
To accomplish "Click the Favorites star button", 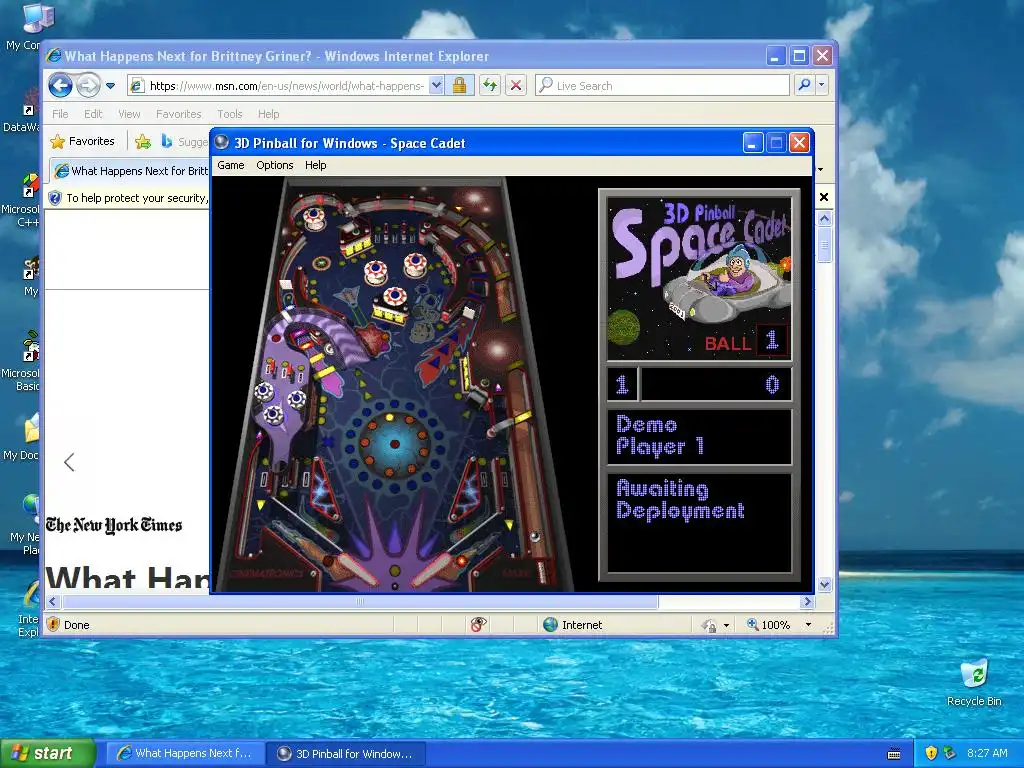I will click(82, 141).
